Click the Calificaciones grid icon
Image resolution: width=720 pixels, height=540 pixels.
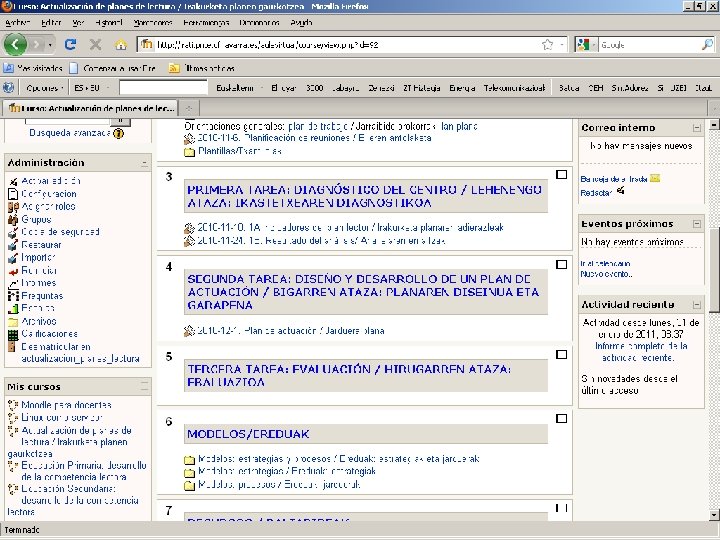point(13,334)
